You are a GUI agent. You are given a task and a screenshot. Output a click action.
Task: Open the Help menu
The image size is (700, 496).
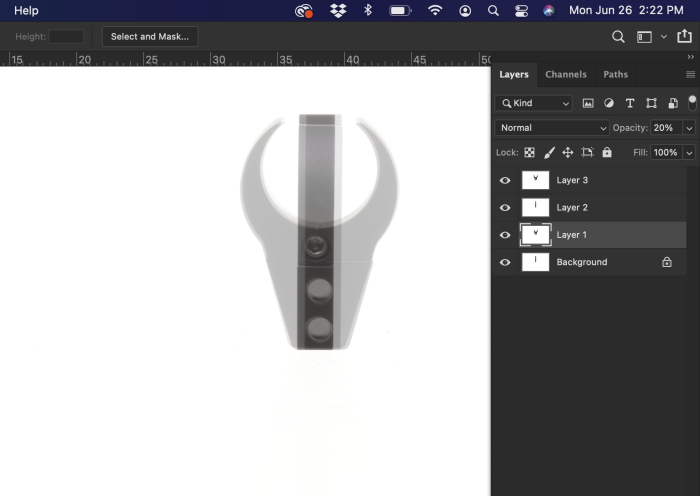(26, 10)
